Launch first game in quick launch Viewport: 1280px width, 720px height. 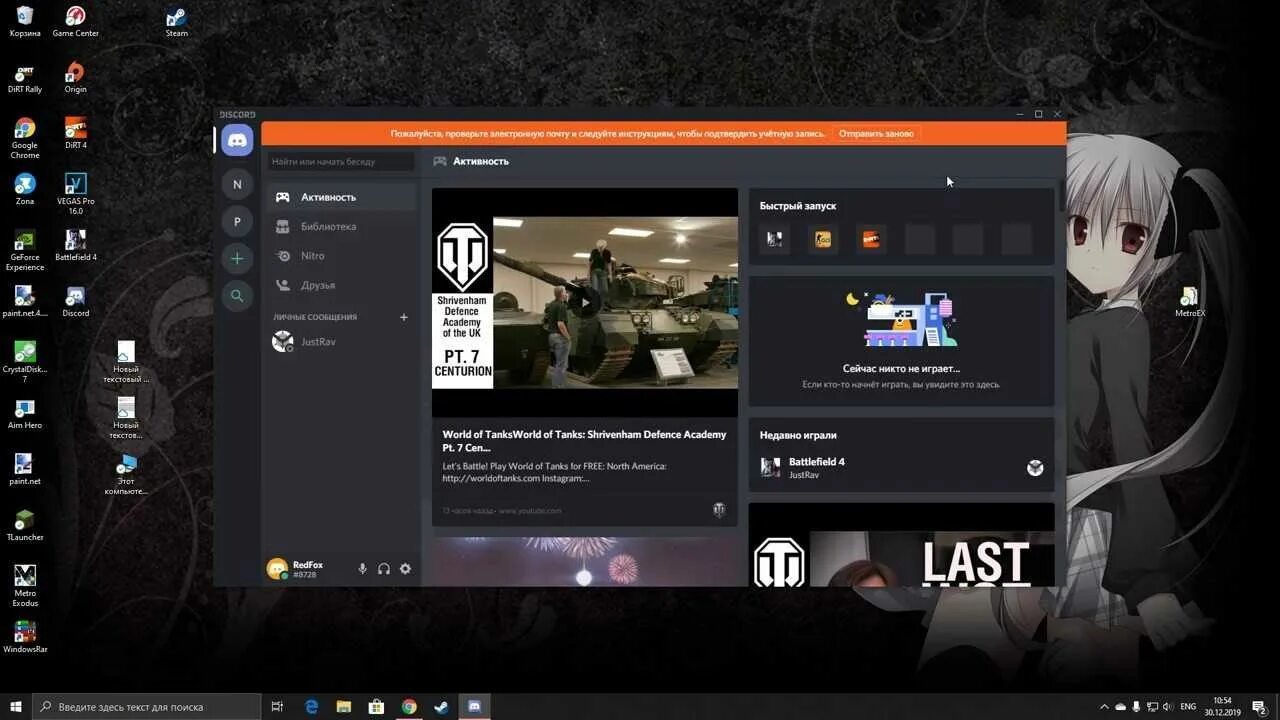774,239
